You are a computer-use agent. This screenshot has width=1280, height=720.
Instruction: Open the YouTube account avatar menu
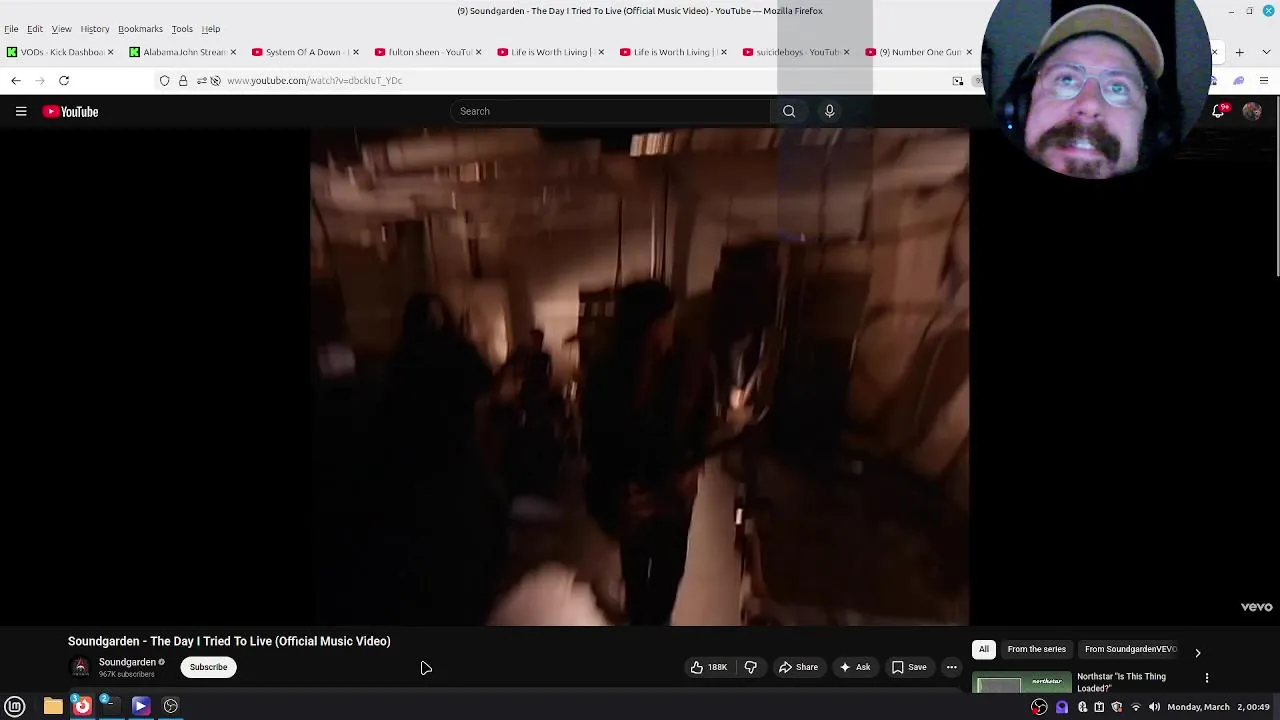tap(1252, 111)
